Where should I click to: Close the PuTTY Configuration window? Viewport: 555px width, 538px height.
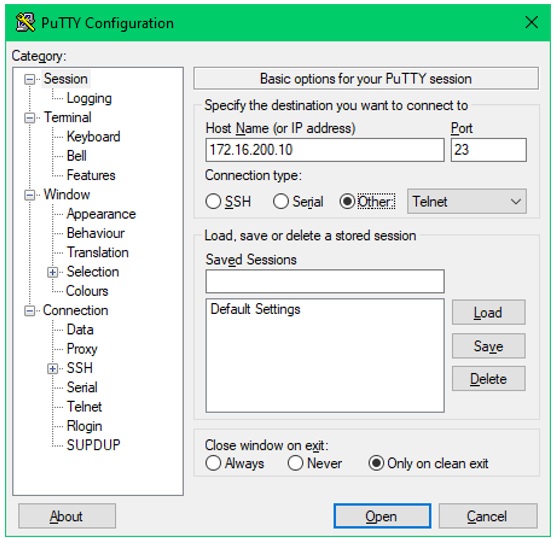(531, 22)
